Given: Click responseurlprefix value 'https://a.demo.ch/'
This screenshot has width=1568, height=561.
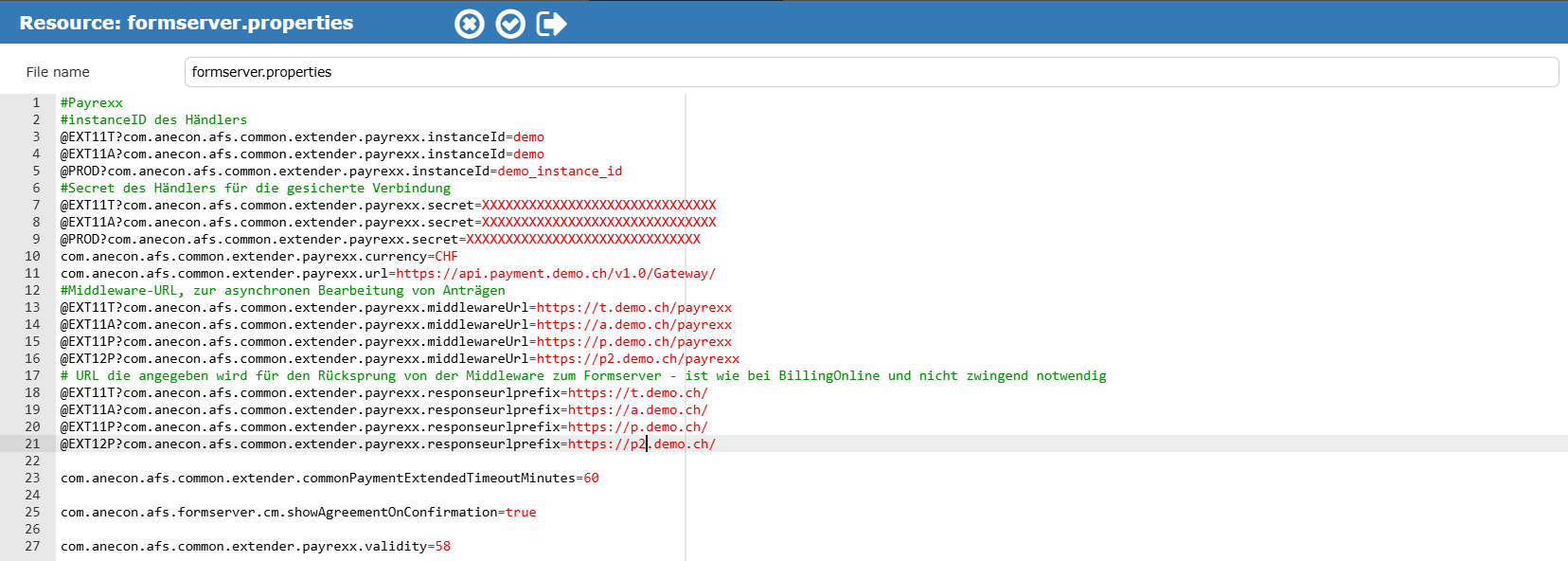Looking at the screenshot, I should 638,409.
